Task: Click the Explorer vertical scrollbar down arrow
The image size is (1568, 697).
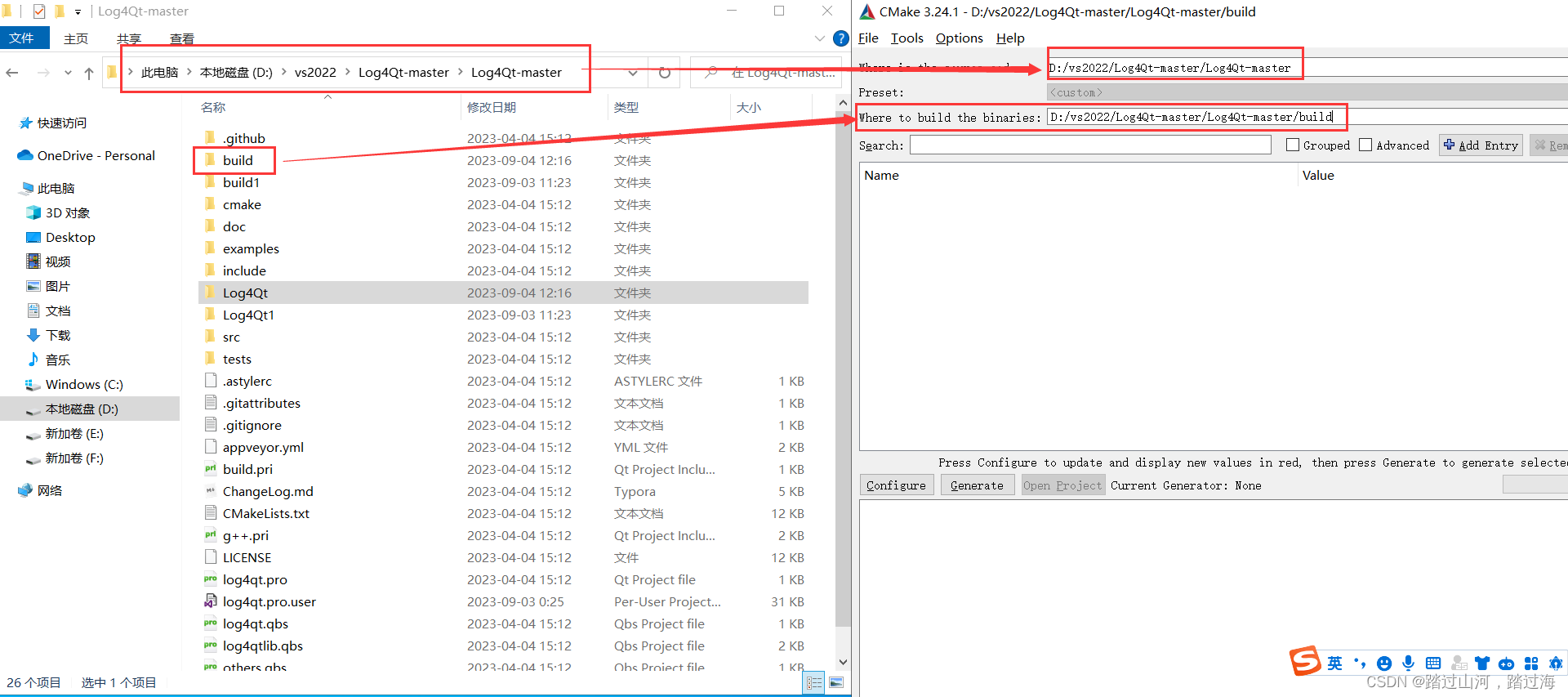Action: 843,662
